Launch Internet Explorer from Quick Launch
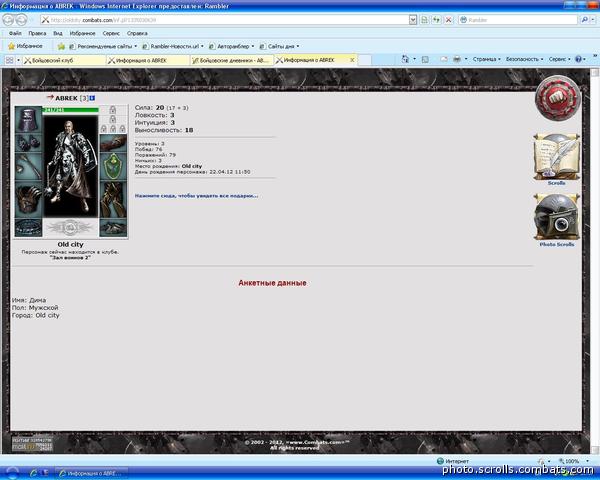 [x=34, y=473]
